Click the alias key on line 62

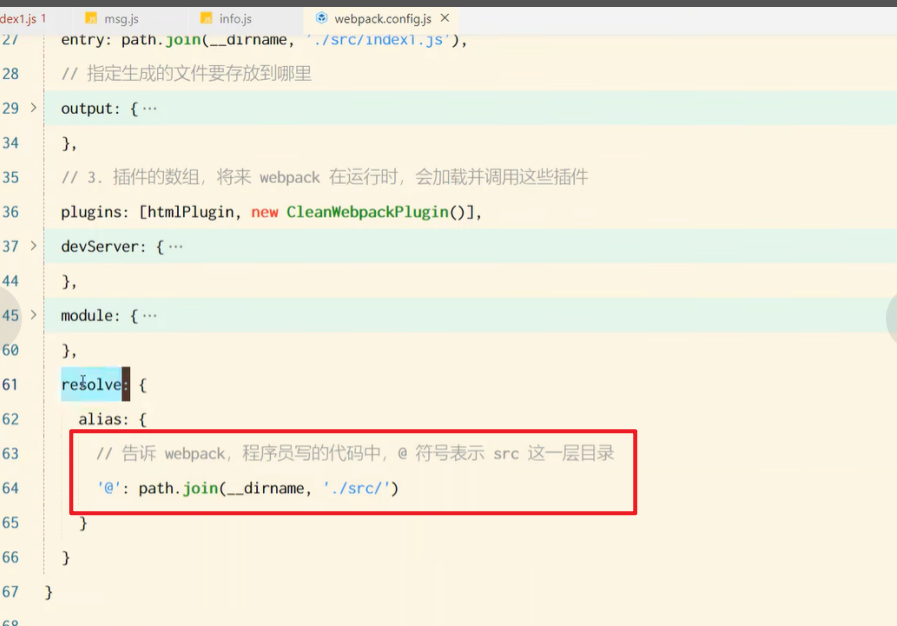click(100, 419)
